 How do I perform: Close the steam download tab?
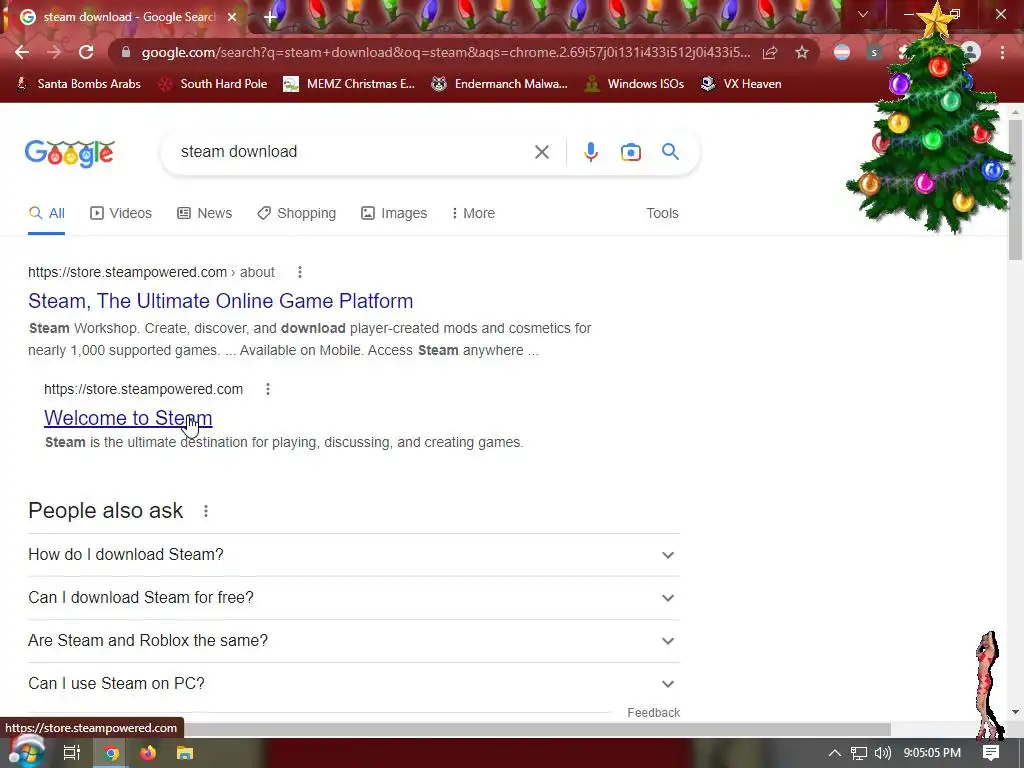pyautogui.click(x=232, y=17)
